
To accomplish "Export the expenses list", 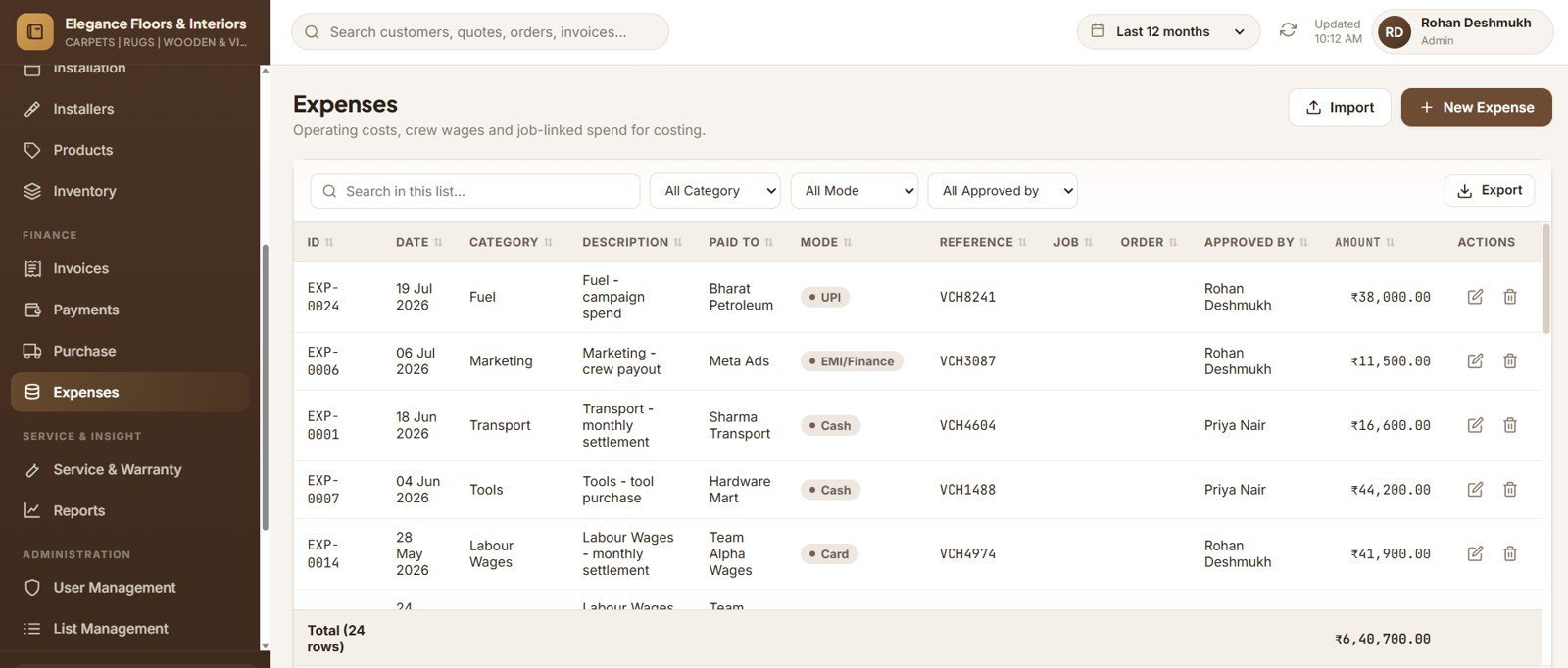I will coord(1489,191).
